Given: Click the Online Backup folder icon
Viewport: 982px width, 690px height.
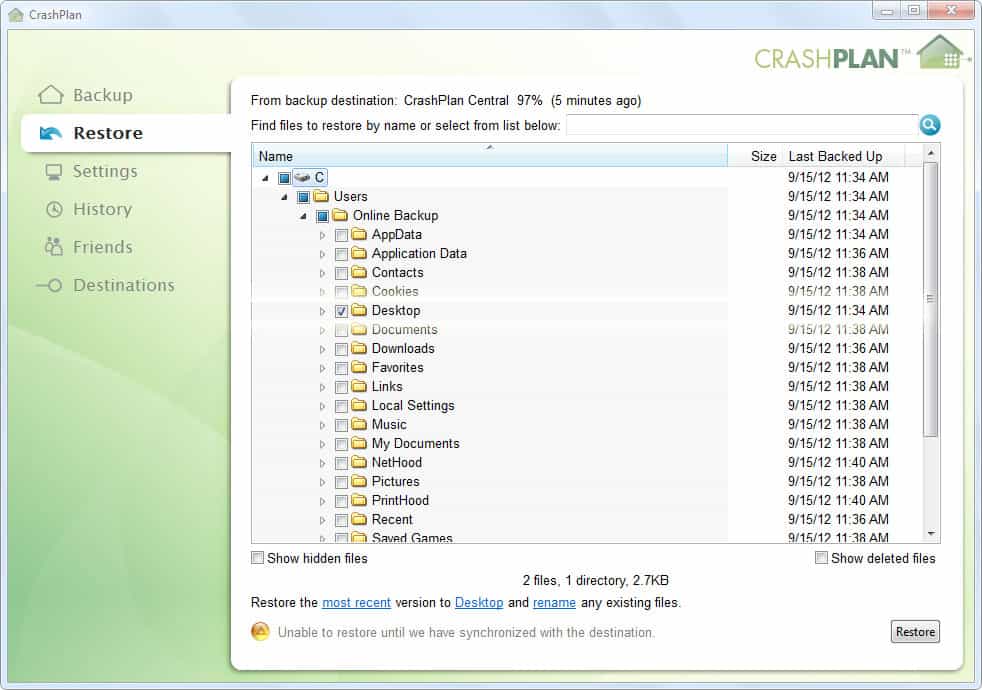Looking at the screenshot, I should point(340,215).
